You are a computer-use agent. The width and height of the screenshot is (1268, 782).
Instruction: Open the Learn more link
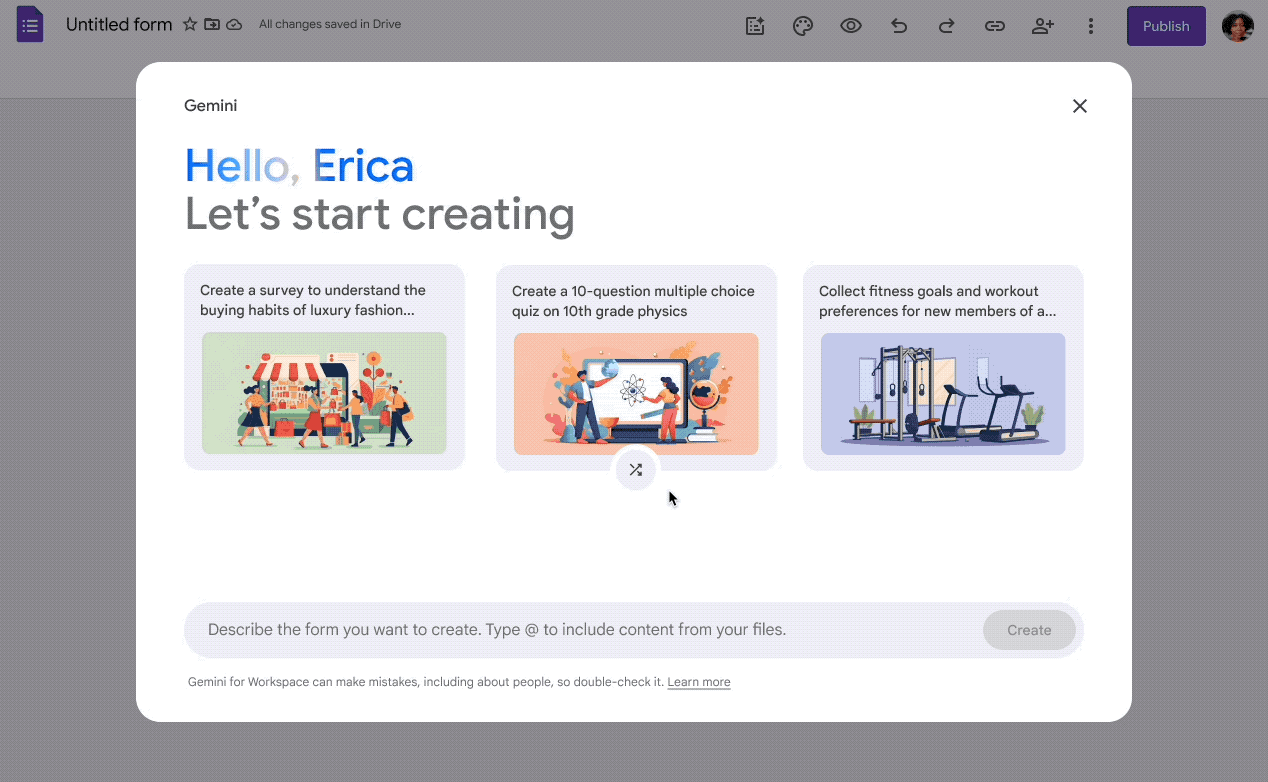(x=698, y=681)
